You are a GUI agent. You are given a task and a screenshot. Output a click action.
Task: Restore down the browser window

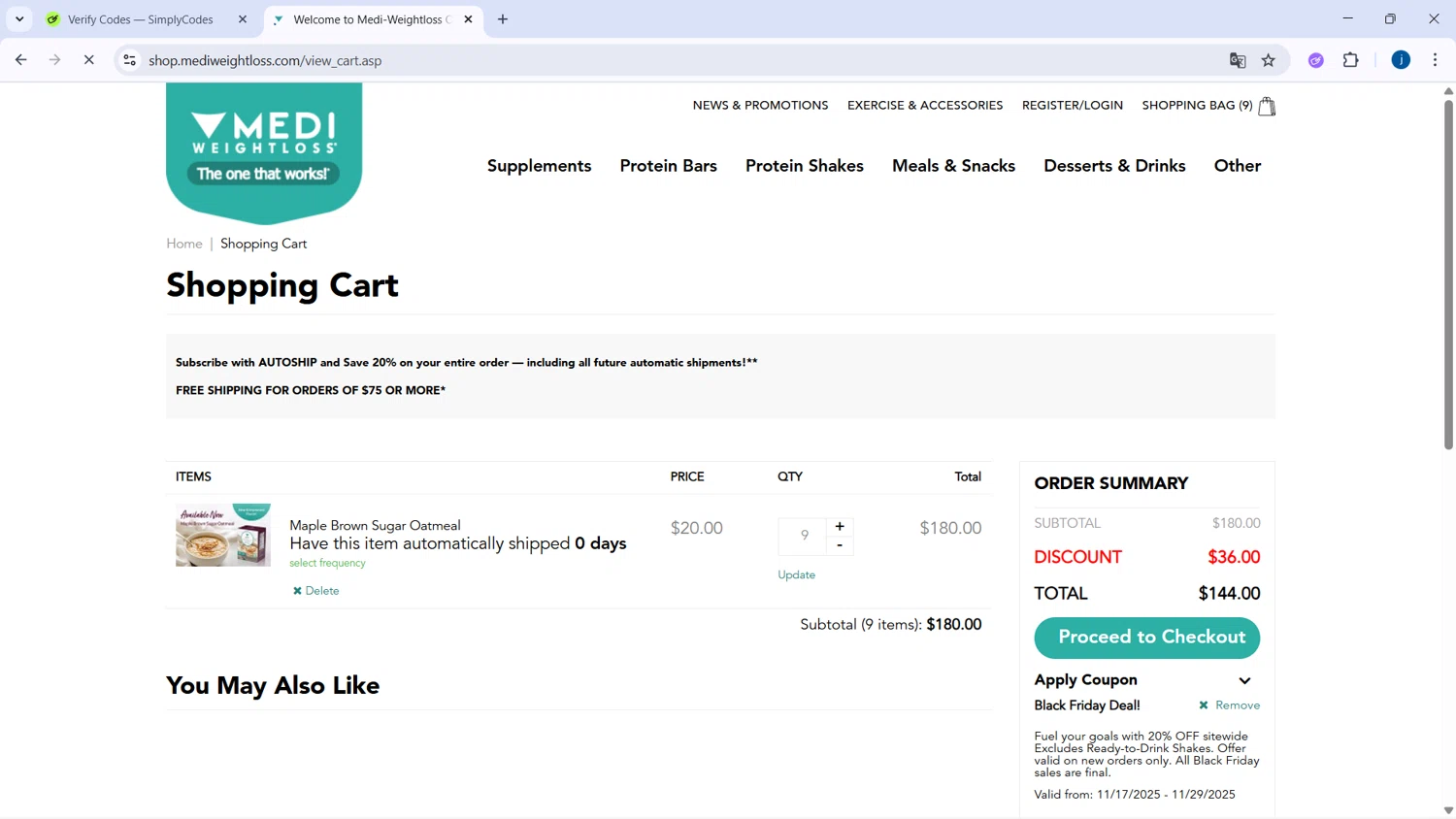tap(1390, 18)
